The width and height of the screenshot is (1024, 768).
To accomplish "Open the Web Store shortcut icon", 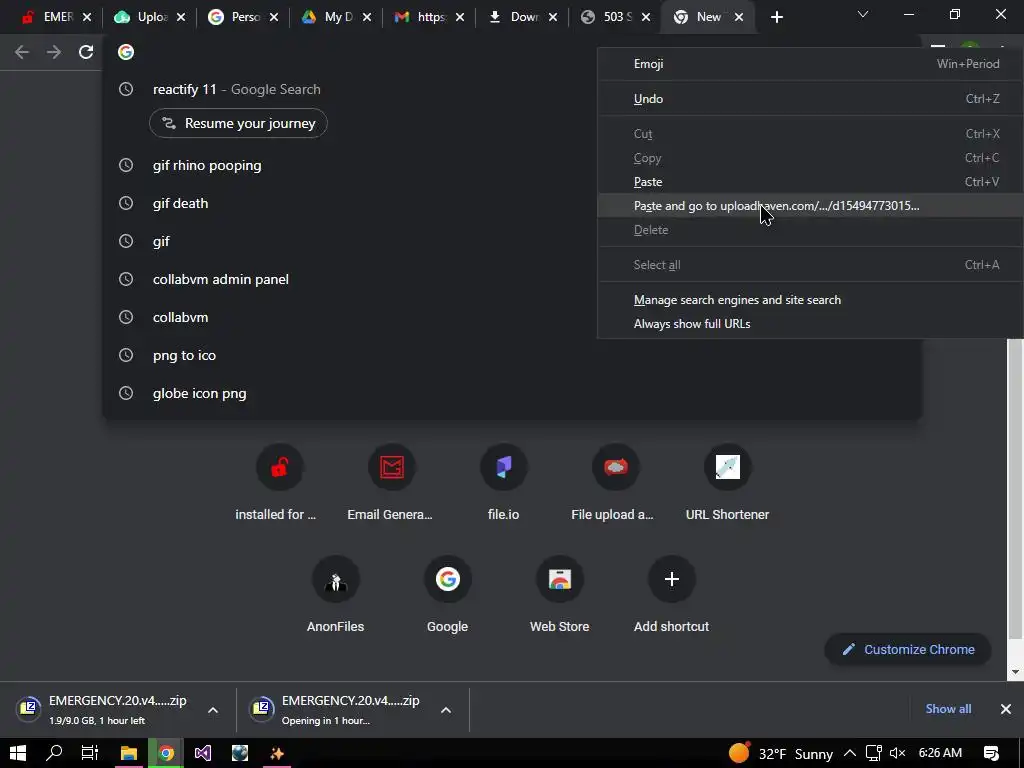I will 560,579.
